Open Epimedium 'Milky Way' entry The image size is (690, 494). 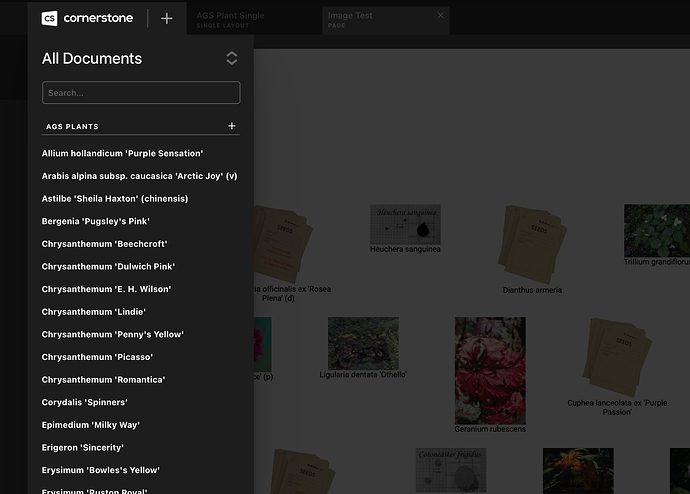(x=90, y=425)
